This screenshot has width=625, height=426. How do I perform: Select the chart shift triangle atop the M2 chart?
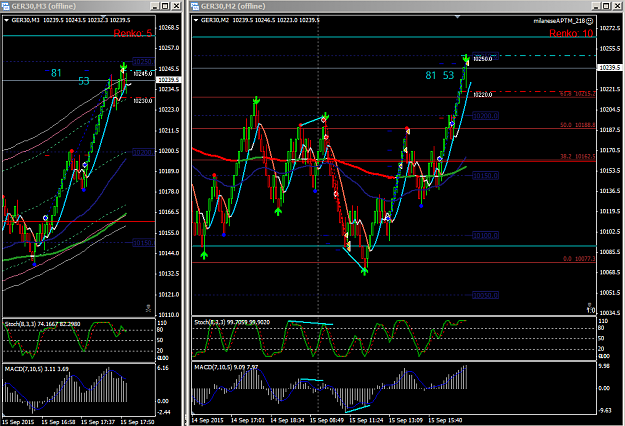point(457,17)
